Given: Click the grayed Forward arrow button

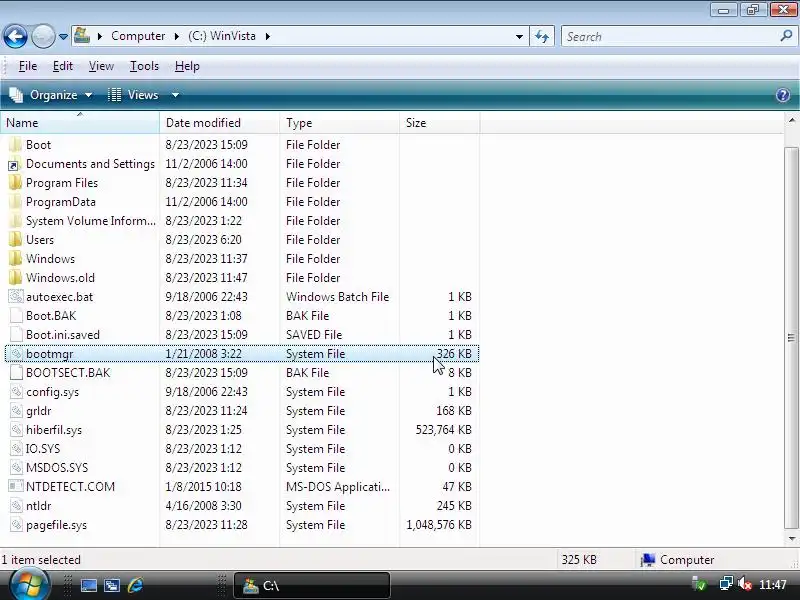Looking at the screenshot, I should [43, 36].
